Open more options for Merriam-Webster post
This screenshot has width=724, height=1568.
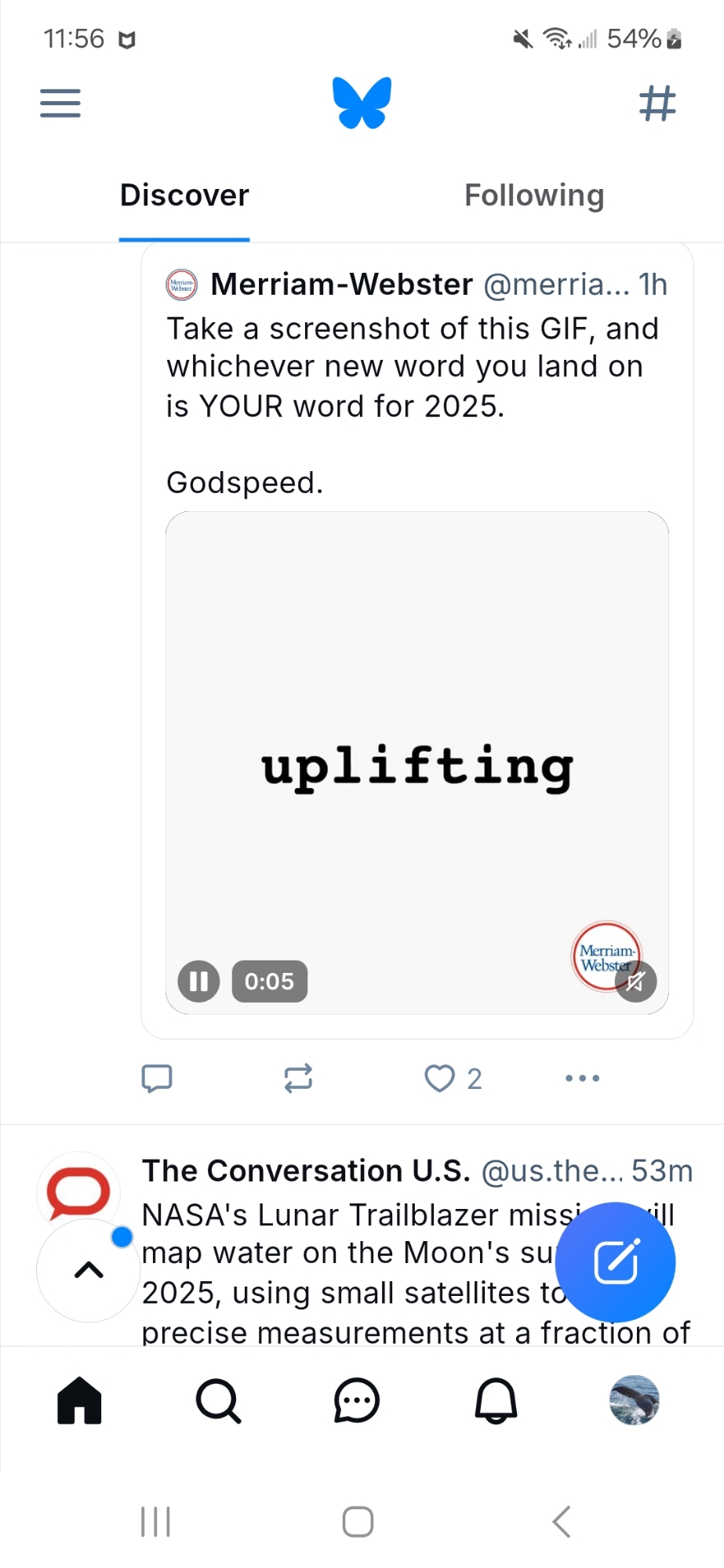point(582,1078)
